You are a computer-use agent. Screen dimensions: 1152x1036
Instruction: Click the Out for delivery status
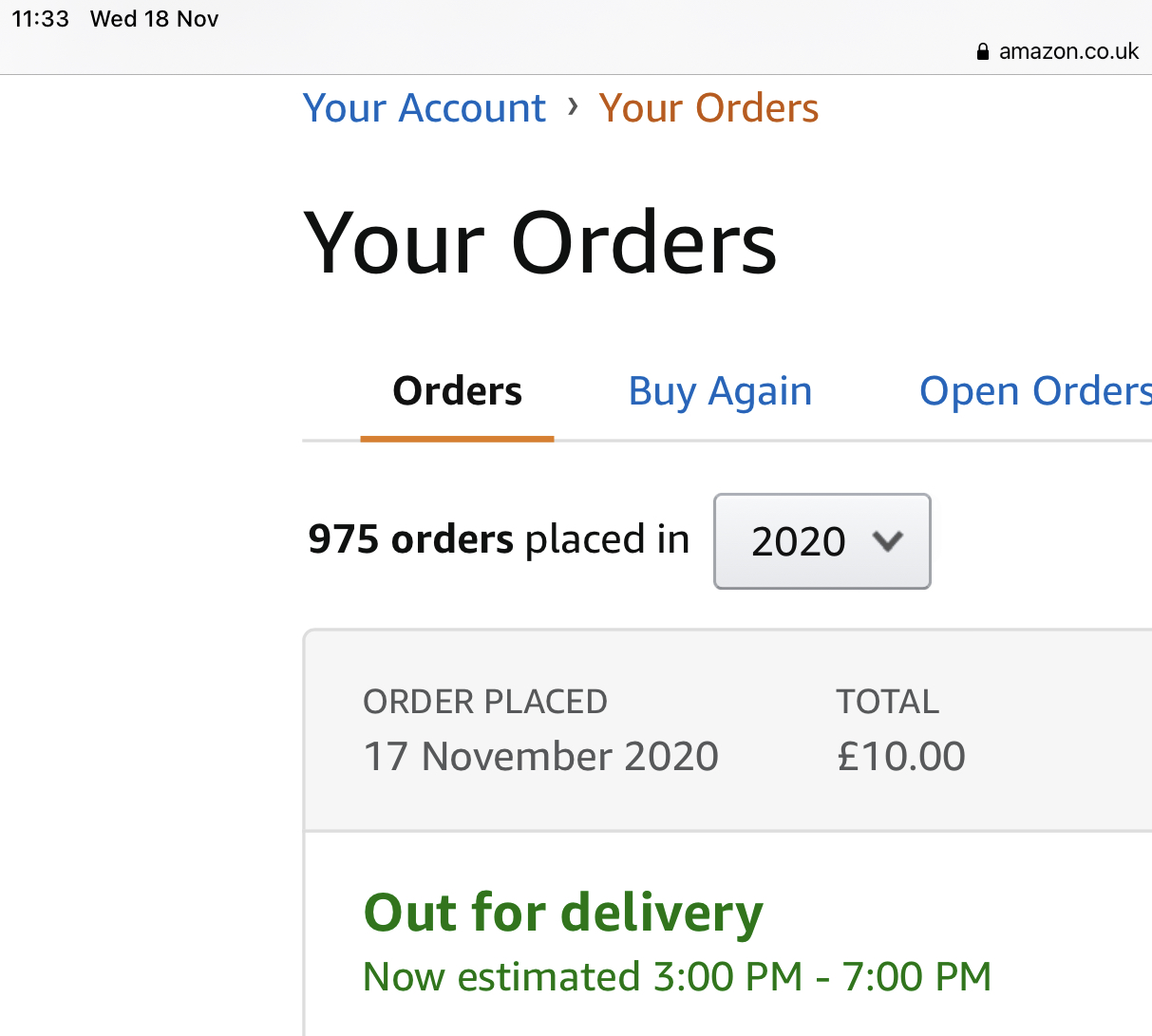click(x=563, y=913)
